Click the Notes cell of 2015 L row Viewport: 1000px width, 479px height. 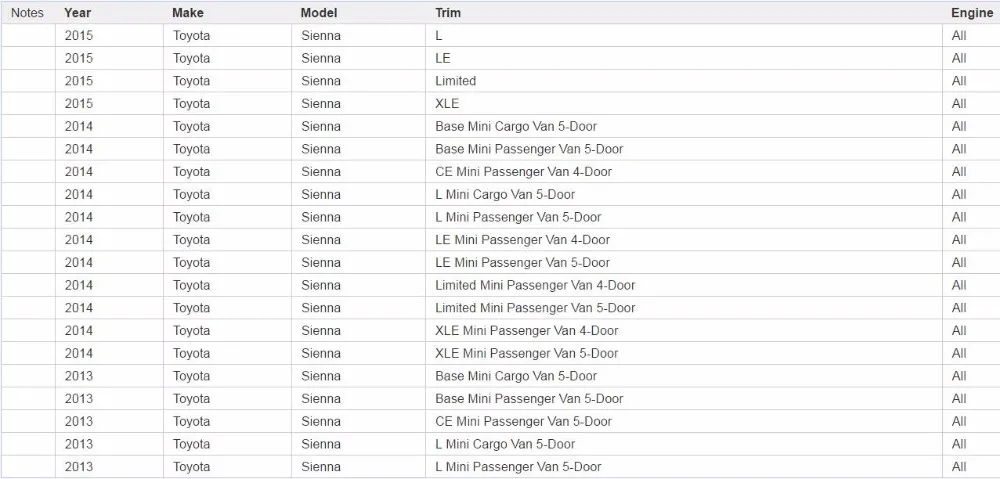[28, 36]
